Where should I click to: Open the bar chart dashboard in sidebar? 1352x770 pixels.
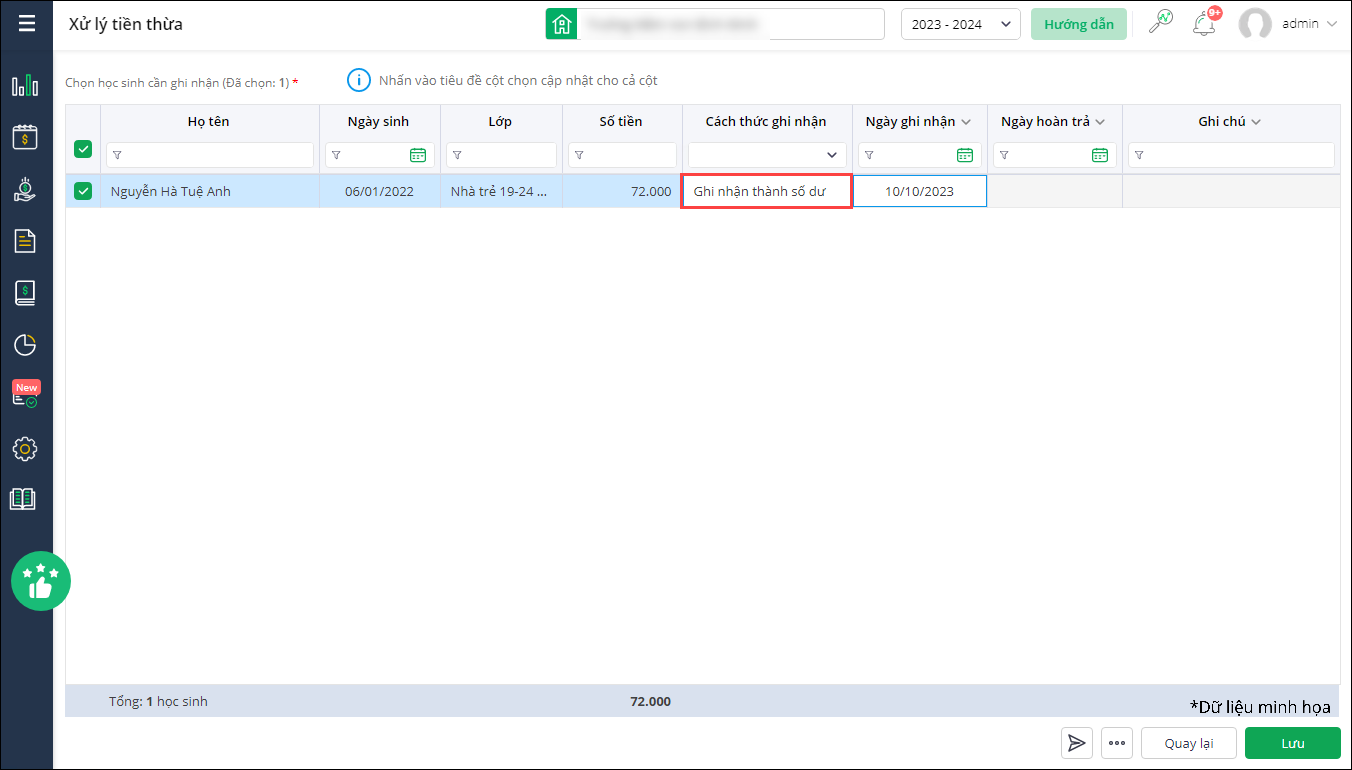tap(25, 85)
